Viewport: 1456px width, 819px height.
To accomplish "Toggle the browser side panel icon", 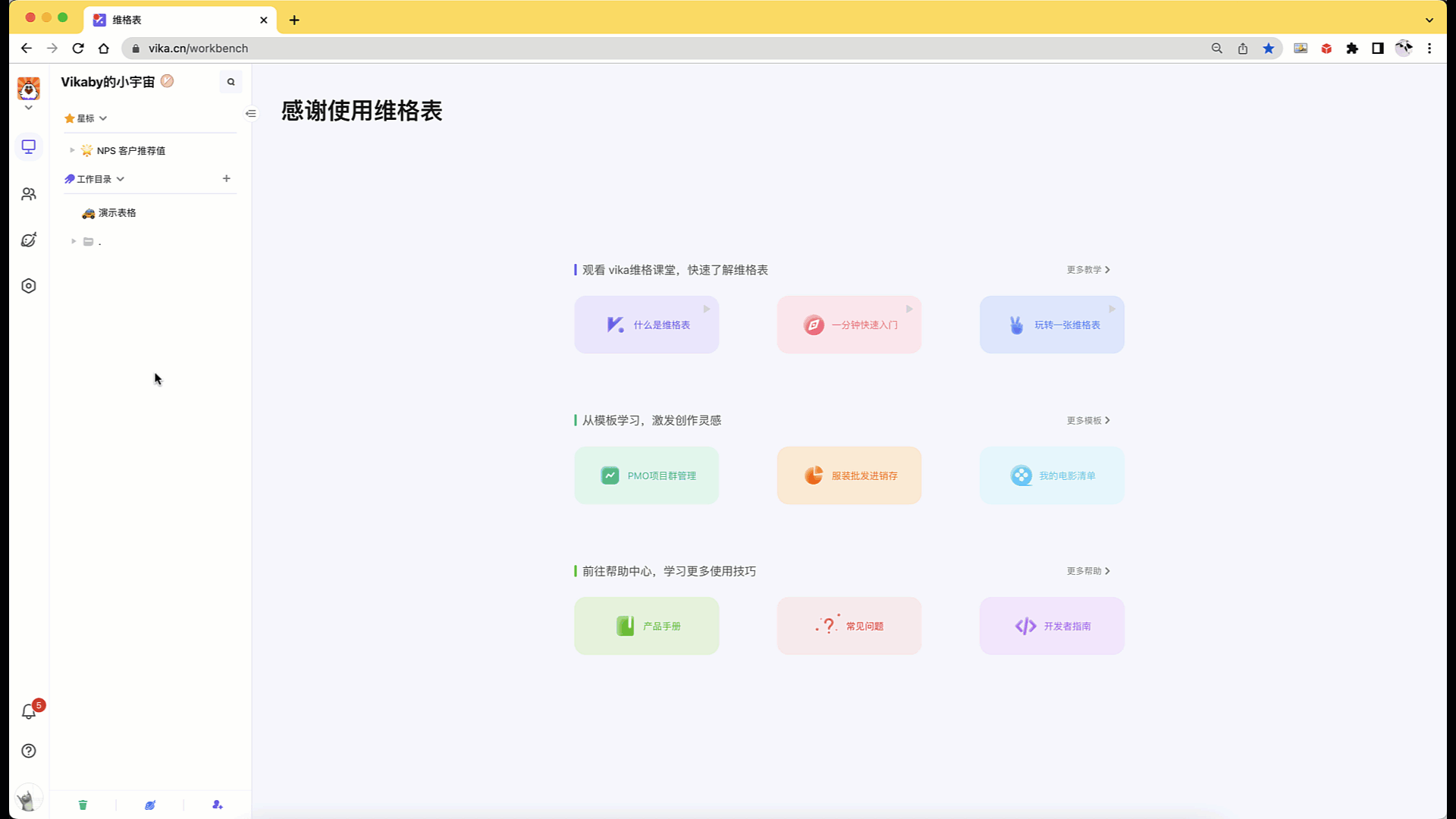I will [x=1378, y=48].
